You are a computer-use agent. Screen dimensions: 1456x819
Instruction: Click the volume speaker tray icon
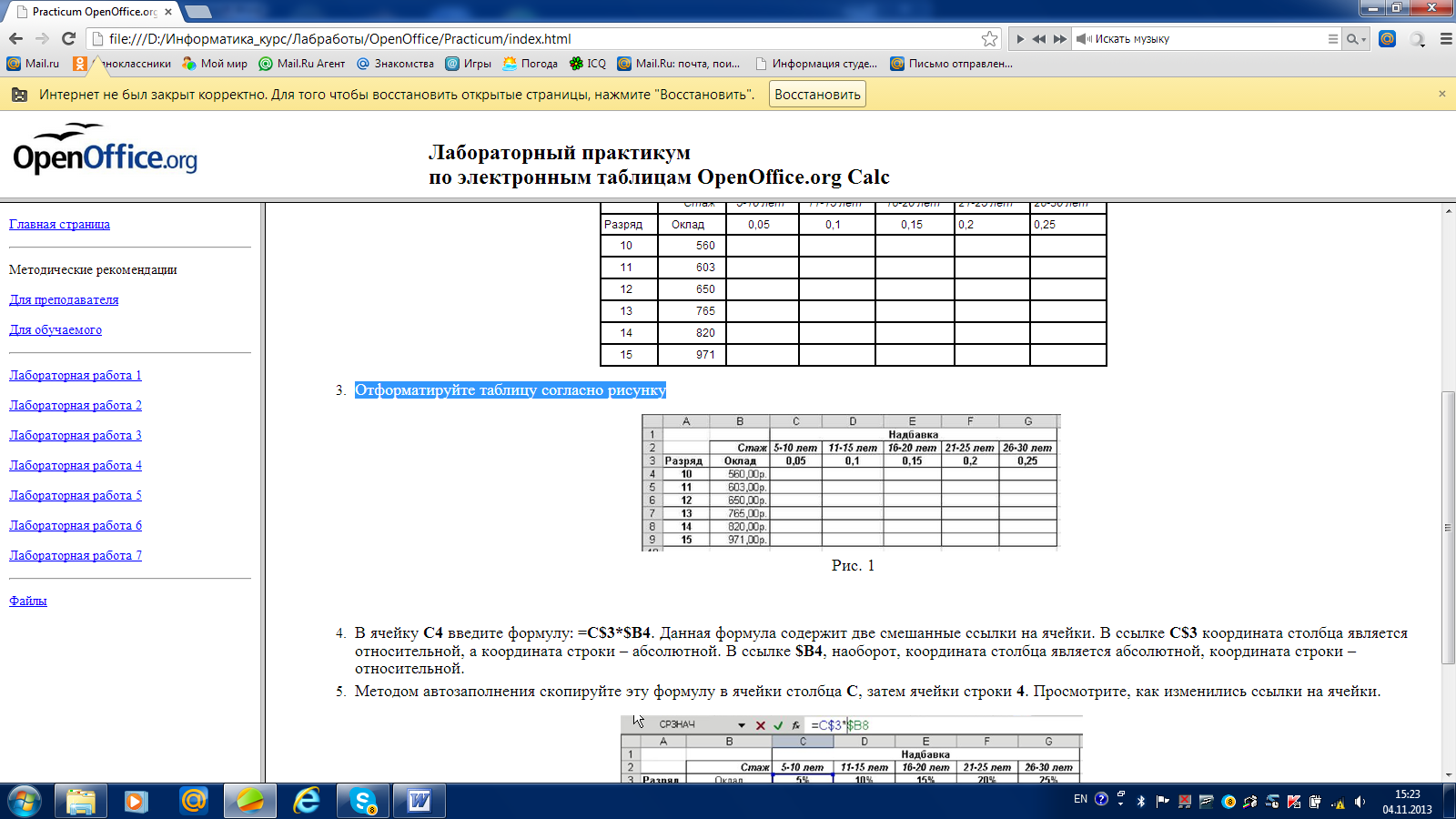pos(1360,802)
